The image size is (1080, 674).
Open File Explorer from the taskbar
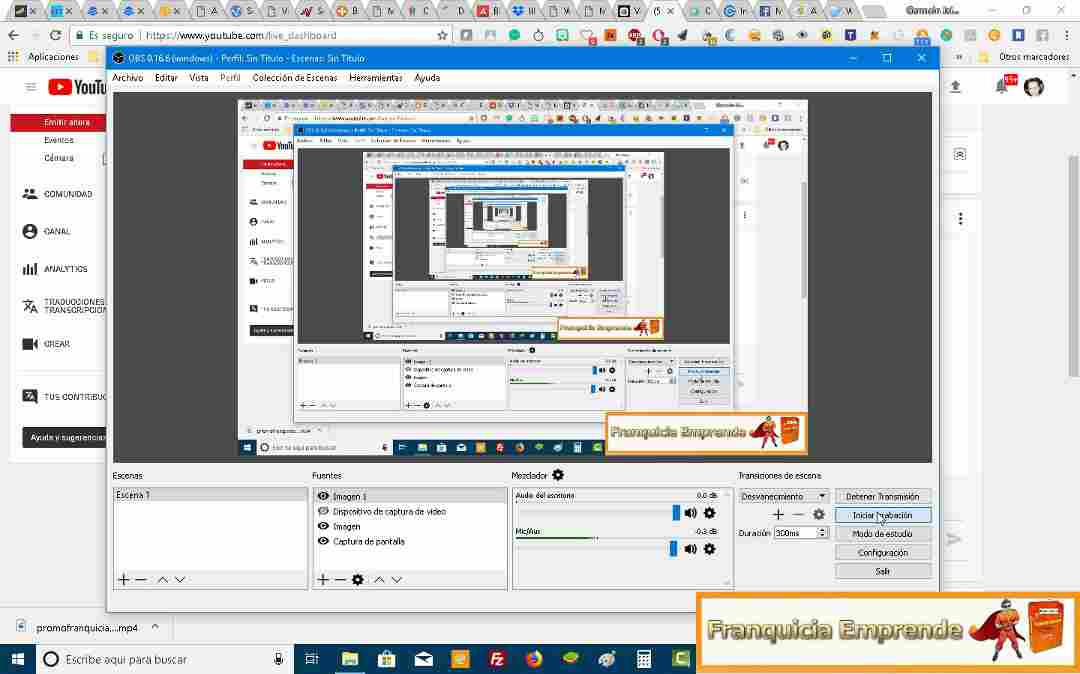click(350, 659)
